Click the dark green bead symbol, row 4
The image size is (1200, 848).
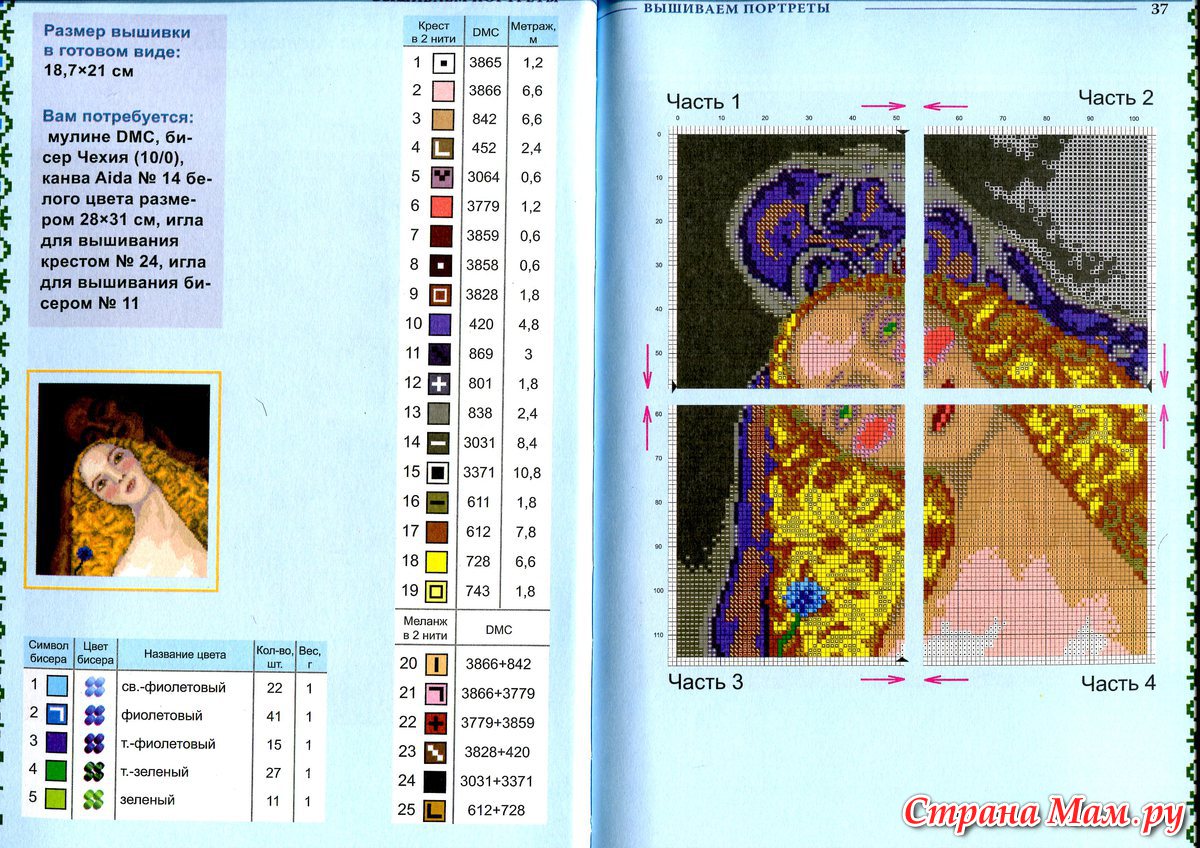[58, 770]
